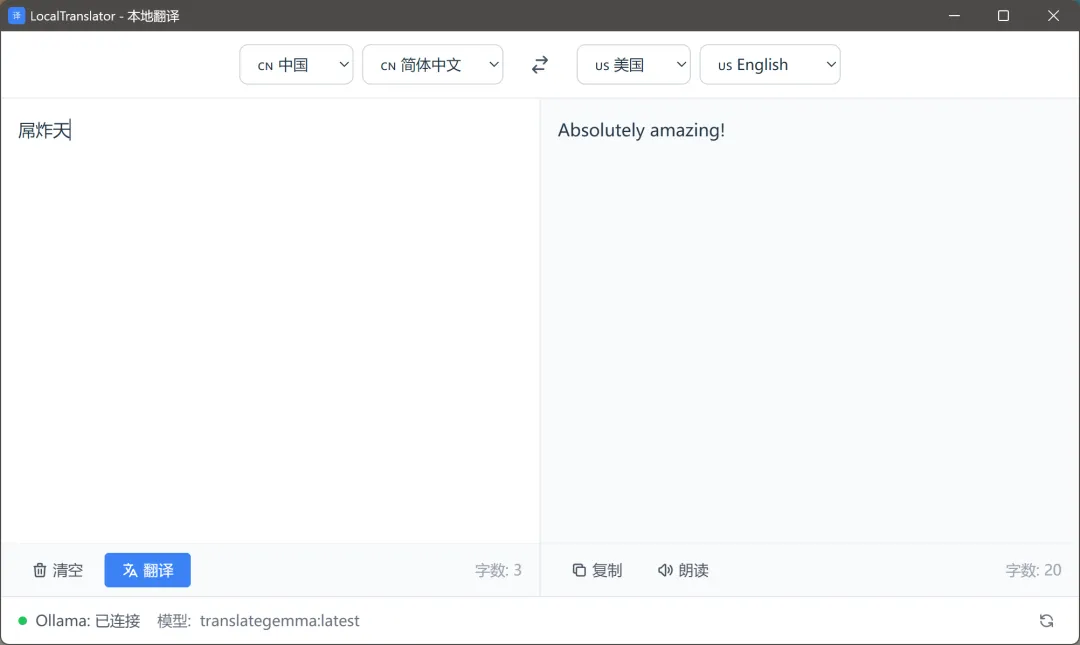
Task: Click the Ollama: 已连接 status text
Action: [x=87, y=621]
